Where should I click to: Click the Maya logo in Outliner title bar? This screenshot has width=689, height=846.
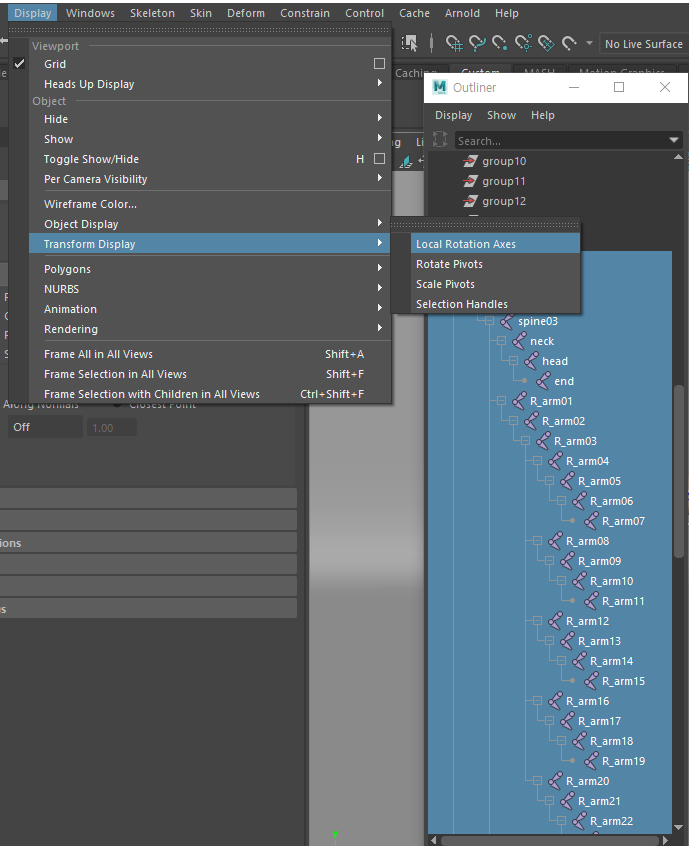440,87
